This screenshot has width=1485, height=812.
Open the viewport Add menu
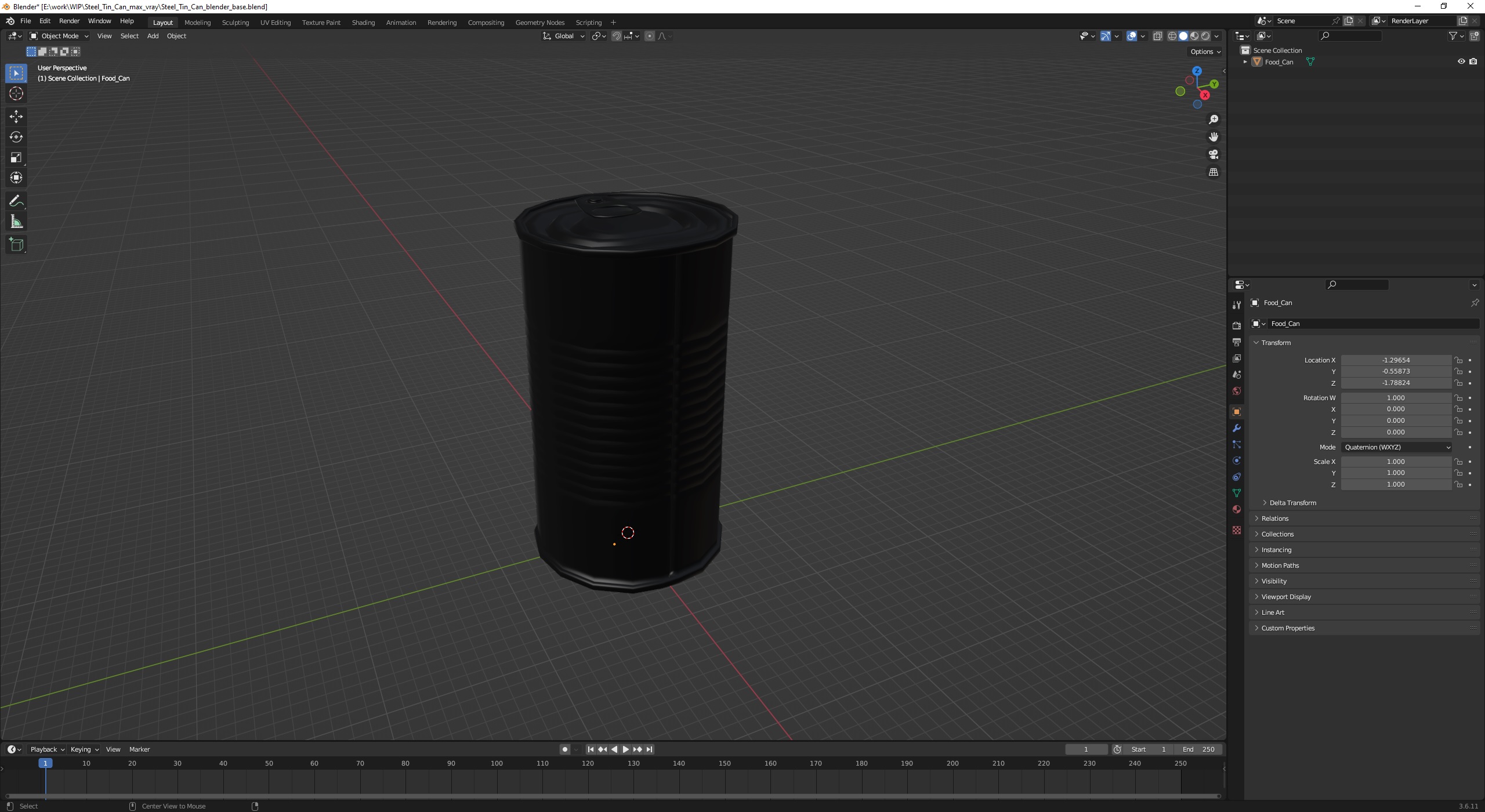(x=153, y=36)
